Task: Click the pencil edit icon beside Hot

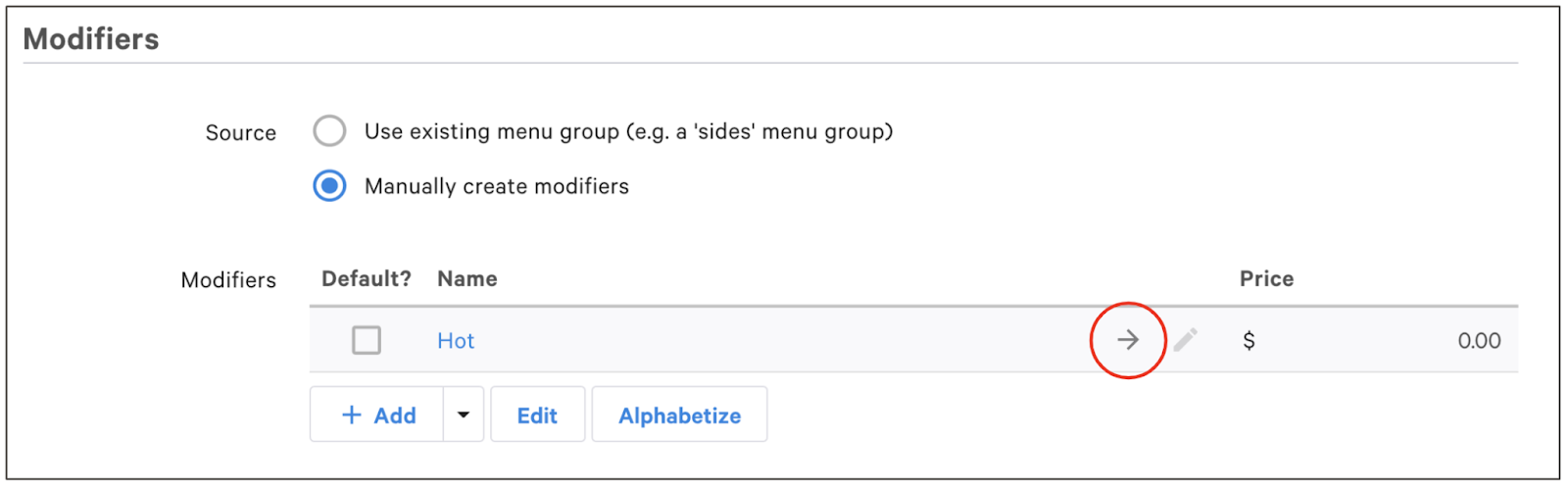Action: [x=1185, y=340]
